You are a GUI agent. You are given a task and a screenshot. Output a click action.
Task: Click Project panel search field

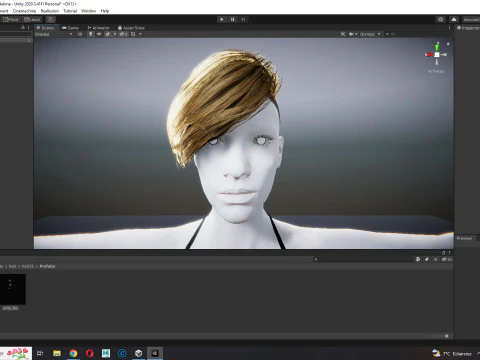tap(365, 259)
